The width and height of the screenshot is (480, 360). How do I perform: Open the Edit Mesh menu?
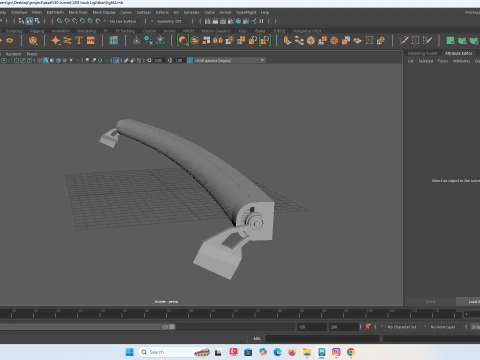point(55,12)
